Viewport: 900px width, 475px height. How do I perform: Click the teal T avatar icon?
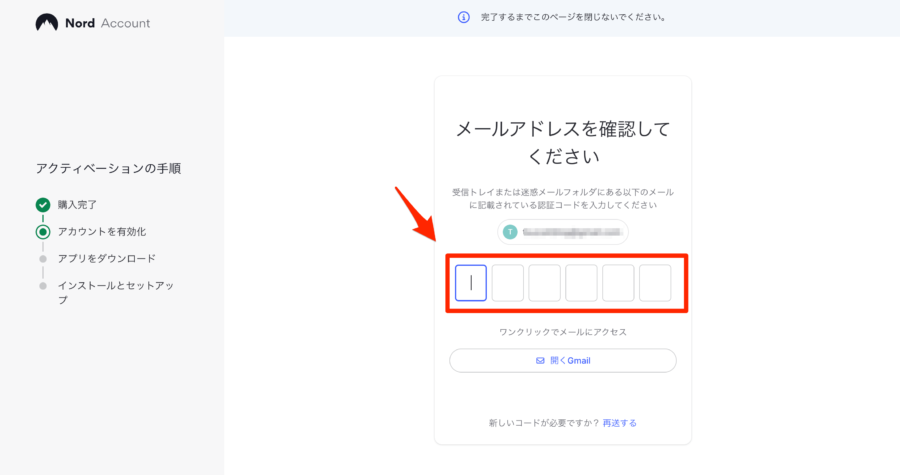[510, 232]
